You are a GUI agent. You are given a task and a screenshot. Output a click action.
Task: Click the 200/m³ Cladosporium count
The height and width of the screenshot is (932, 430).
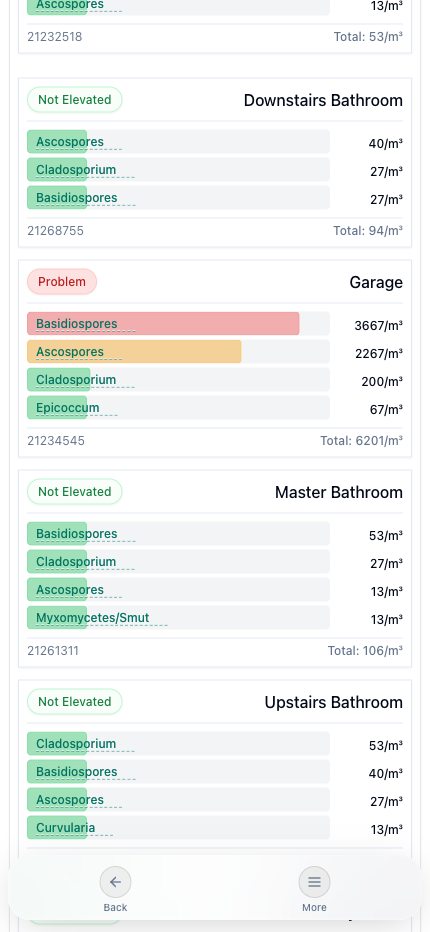tap(382, 382)
